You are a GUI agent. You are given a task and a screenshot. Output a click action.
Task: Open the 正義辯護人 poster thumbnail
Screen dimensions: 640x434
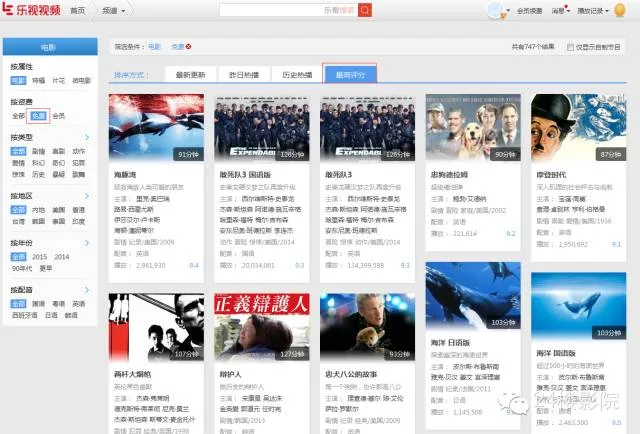pyautogui.click(x=262, y=327)
